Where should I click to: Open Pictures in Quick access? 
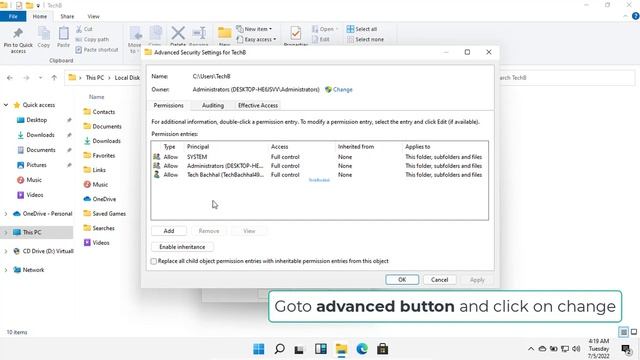click(x=36, y=165)
